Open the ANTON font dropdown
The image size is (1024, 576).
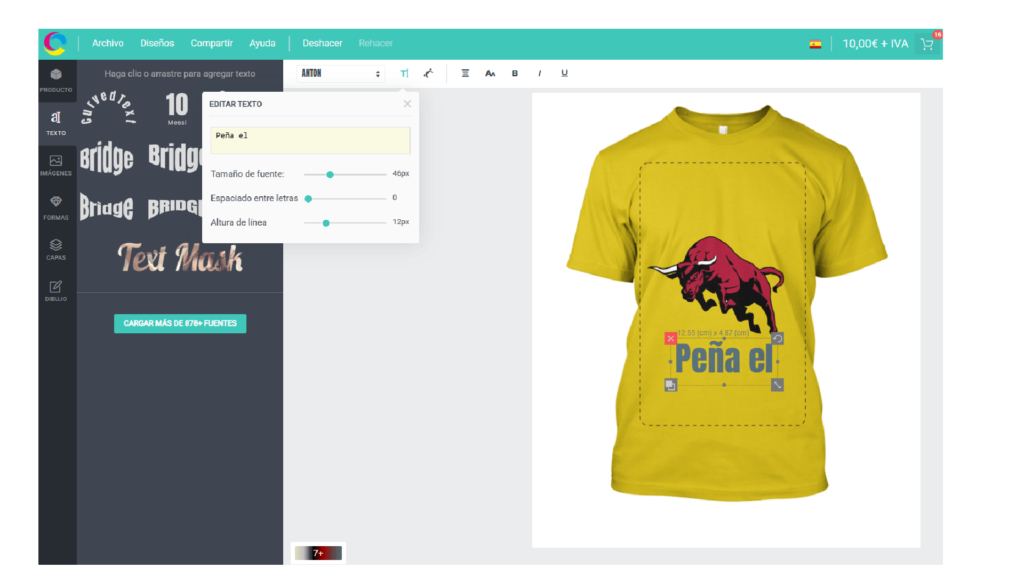(x=341, y=73)
